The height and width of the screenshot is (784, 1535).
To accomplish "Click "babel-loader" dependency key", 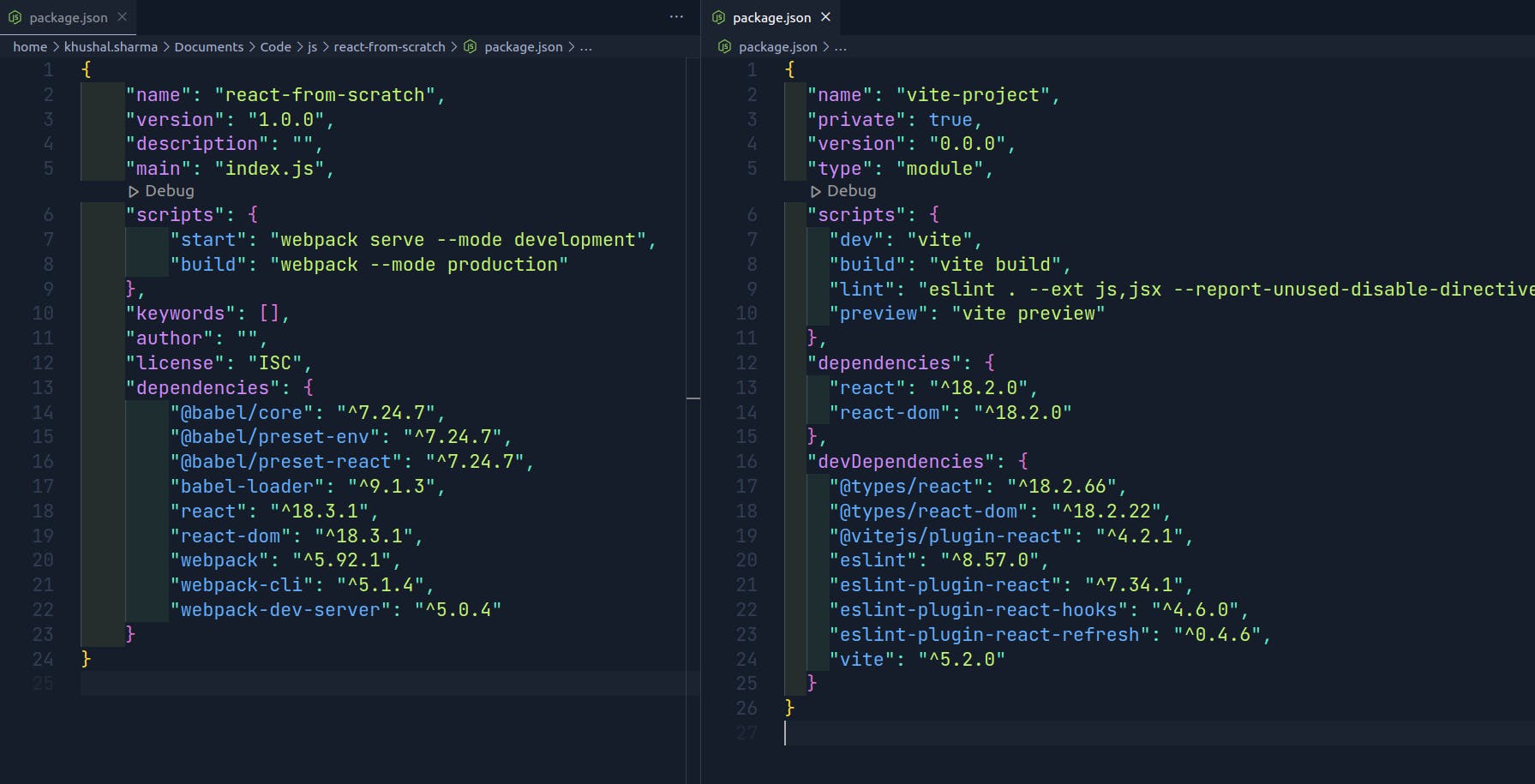I will tap(247, 487).
